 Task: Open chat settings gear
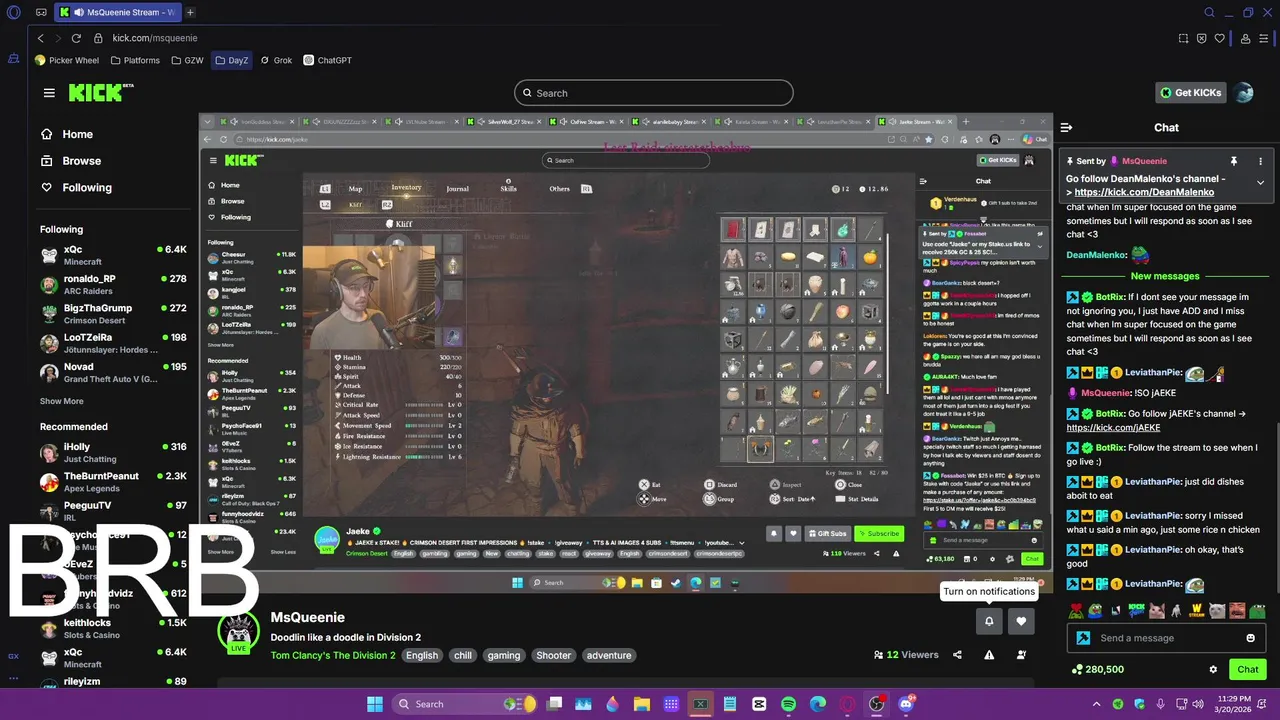[x=1213, y=669]
